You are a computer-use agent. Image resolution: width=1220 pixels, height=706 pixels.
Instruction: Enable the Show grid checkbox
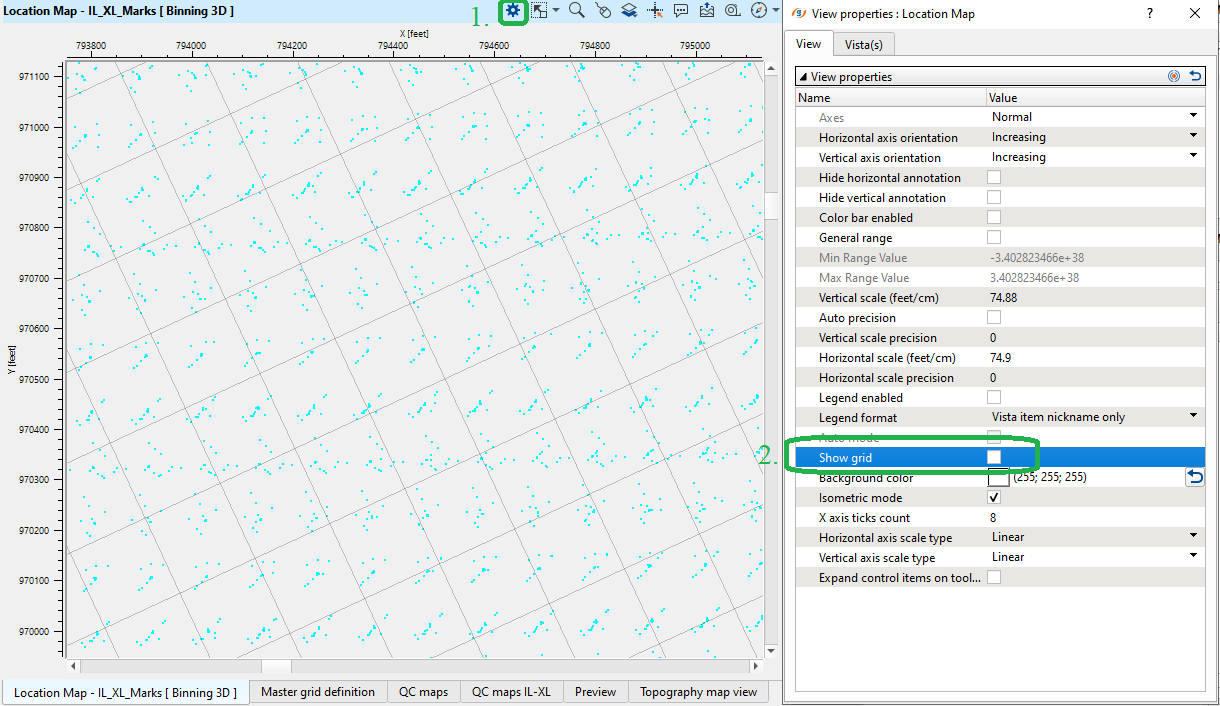point(994,457)
